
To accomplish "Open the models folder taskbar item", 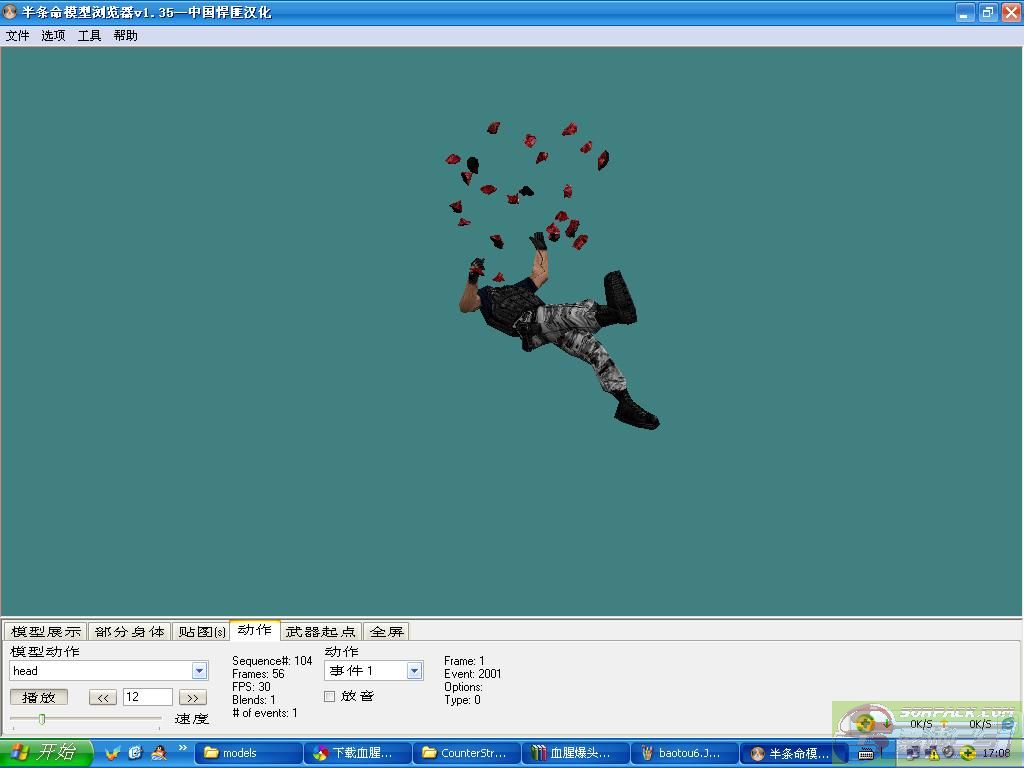I will coord(248,753).
